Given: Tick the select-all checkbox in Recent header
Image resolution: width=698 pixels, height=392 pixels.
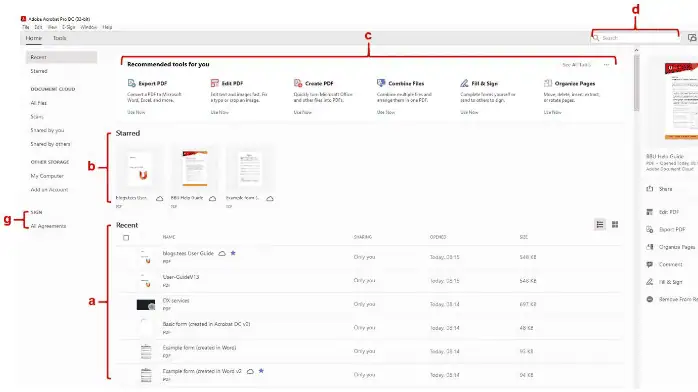Looking at the screenshot, I should coord(126,238).
